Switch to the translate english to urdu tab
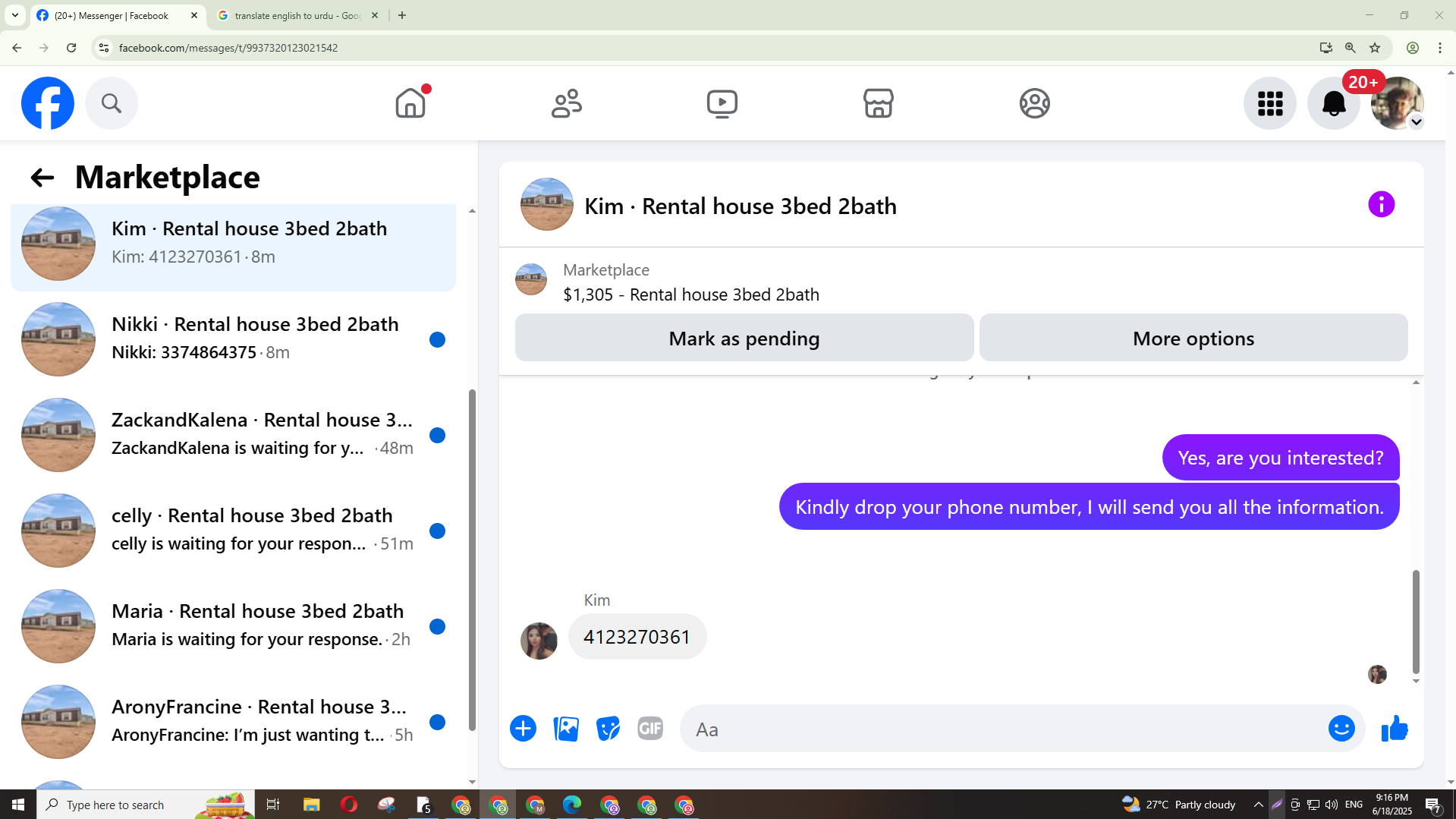1456x819 pixels. [x=297, y=15]
